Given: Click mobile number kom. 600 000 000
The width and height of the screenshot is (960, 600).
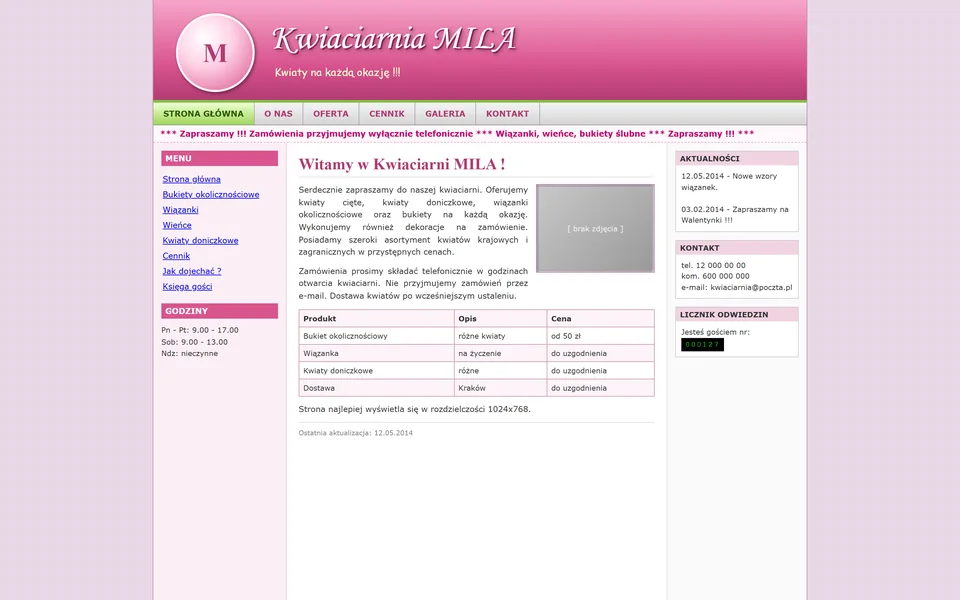Looking at the screenshot, I should [x=715, y=276].
